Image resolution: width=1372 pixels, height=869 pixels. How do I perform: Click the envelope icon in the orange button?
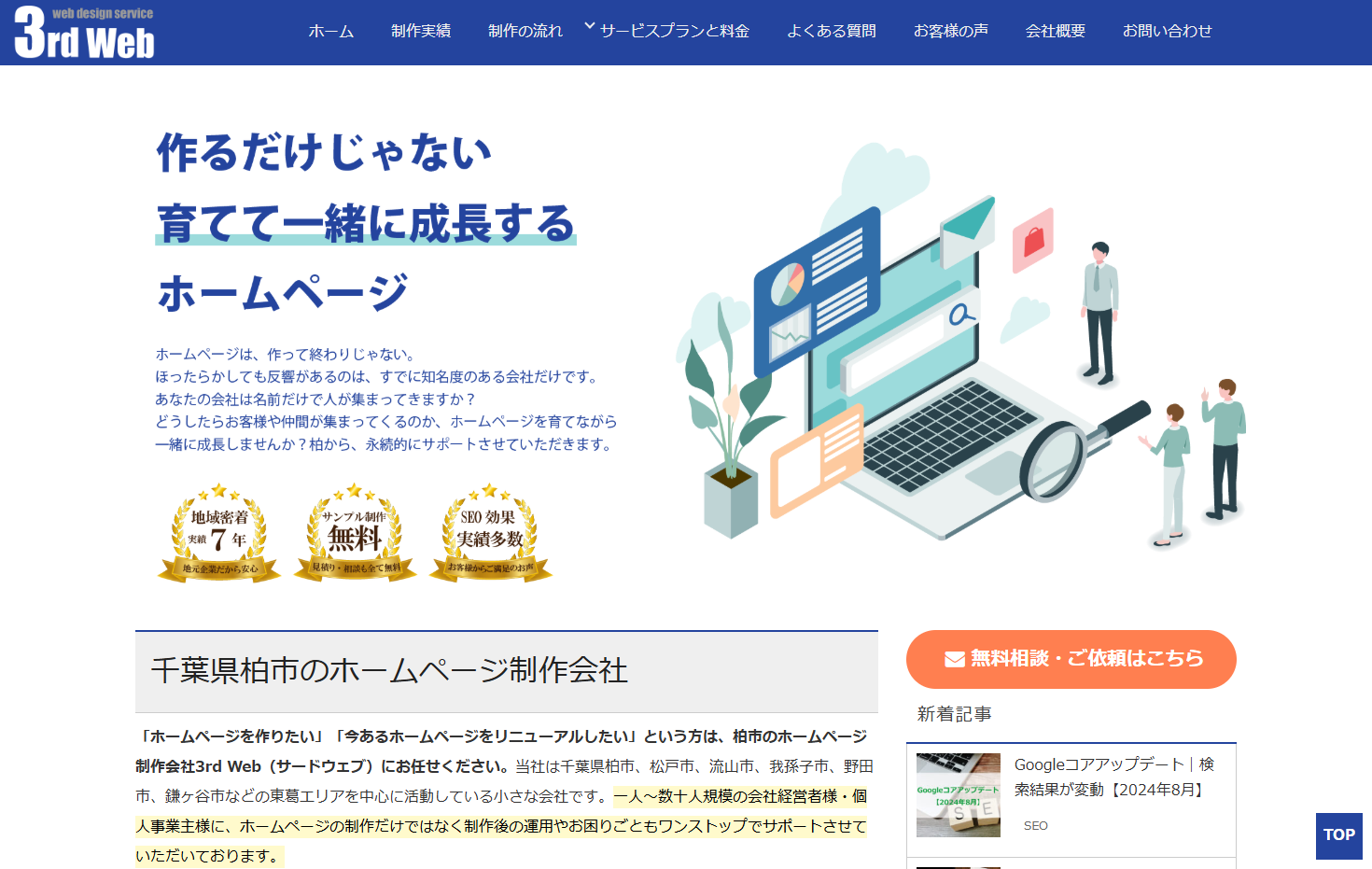pyautogui.click(x=954, y=659)
